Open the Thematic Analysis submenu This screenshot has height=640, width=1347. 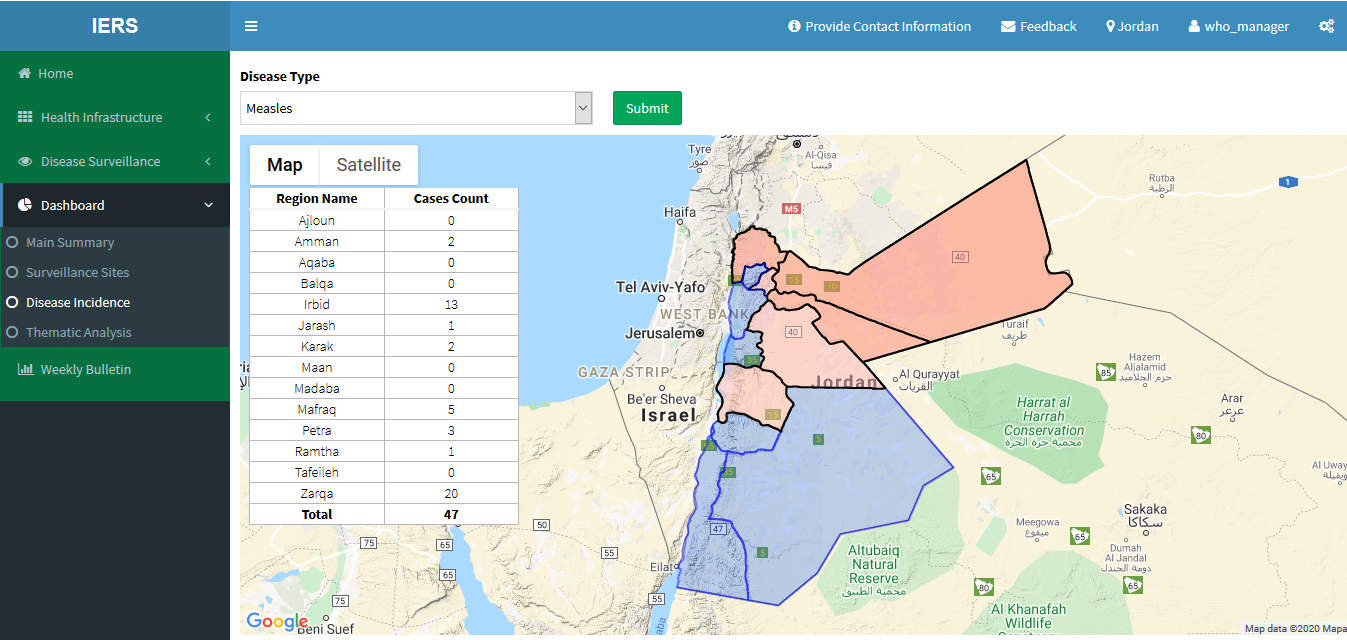115,332
